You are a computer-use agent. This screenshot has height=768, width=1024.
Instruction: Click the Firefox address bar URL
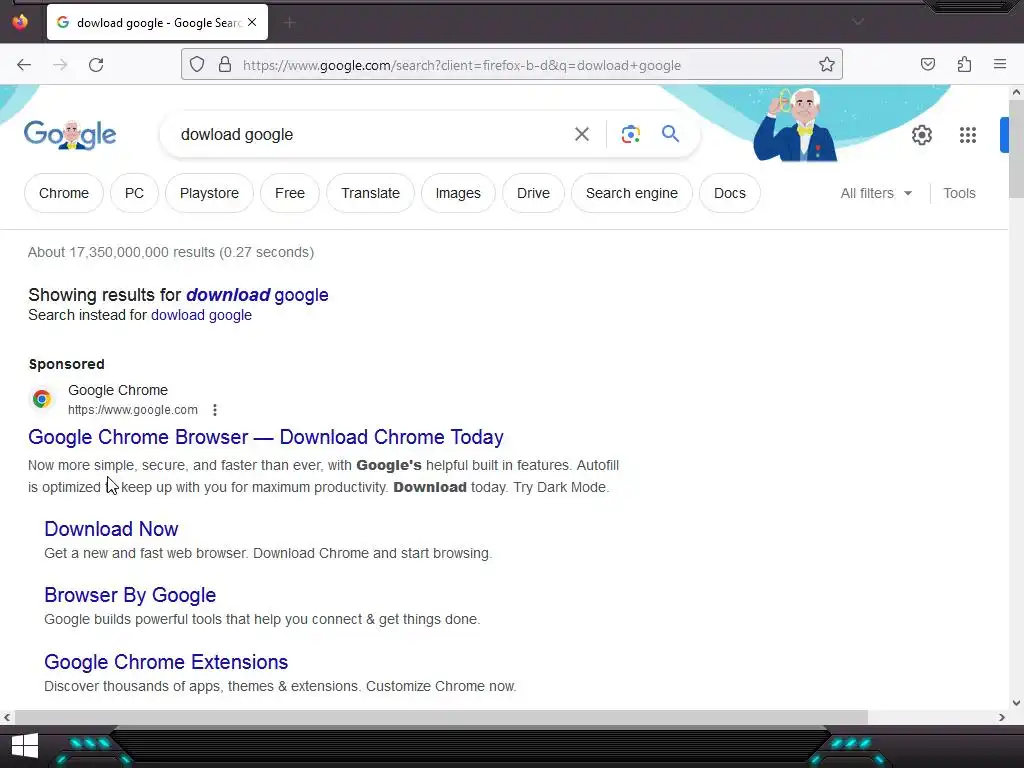[x=462, y=65]
